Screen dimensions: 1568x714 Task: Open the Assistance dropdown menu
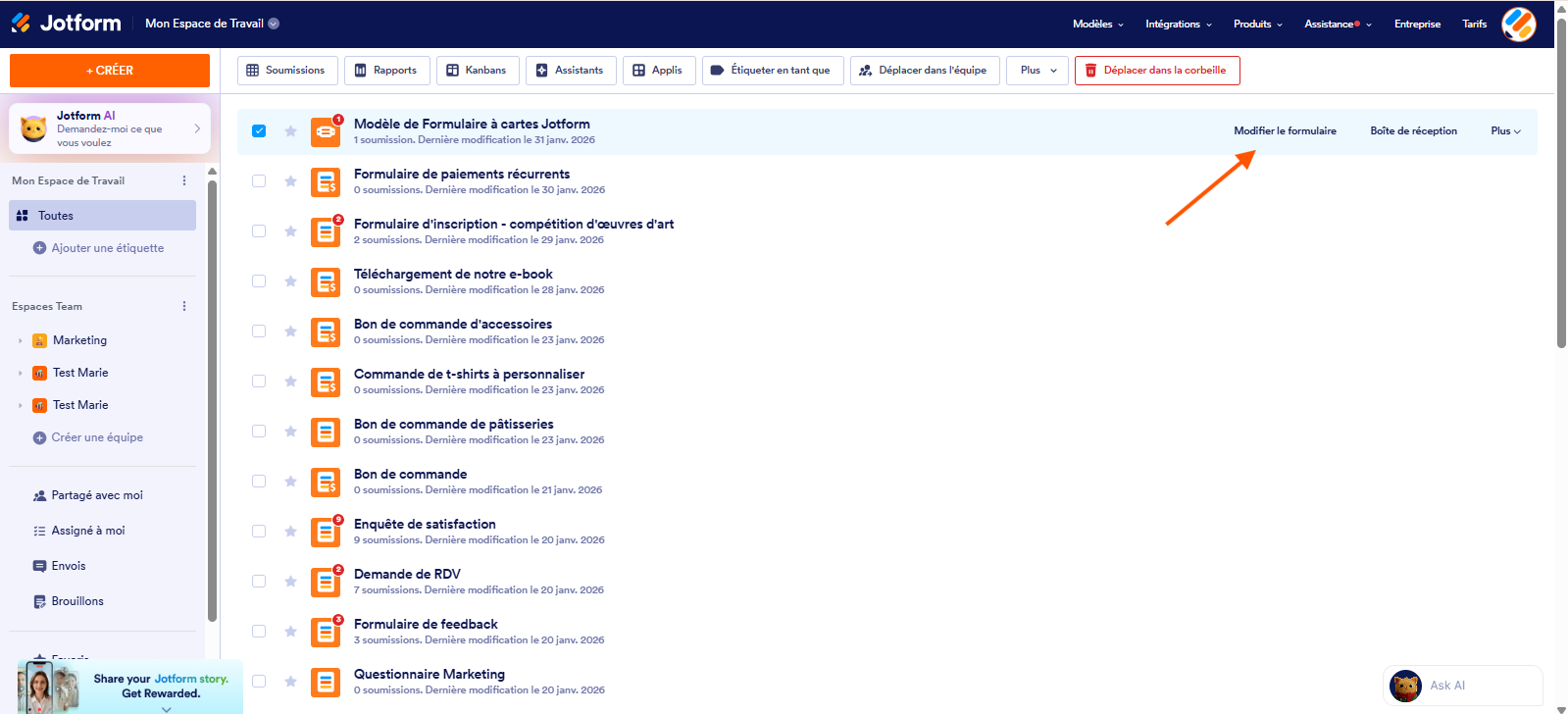click(1338, 24)
